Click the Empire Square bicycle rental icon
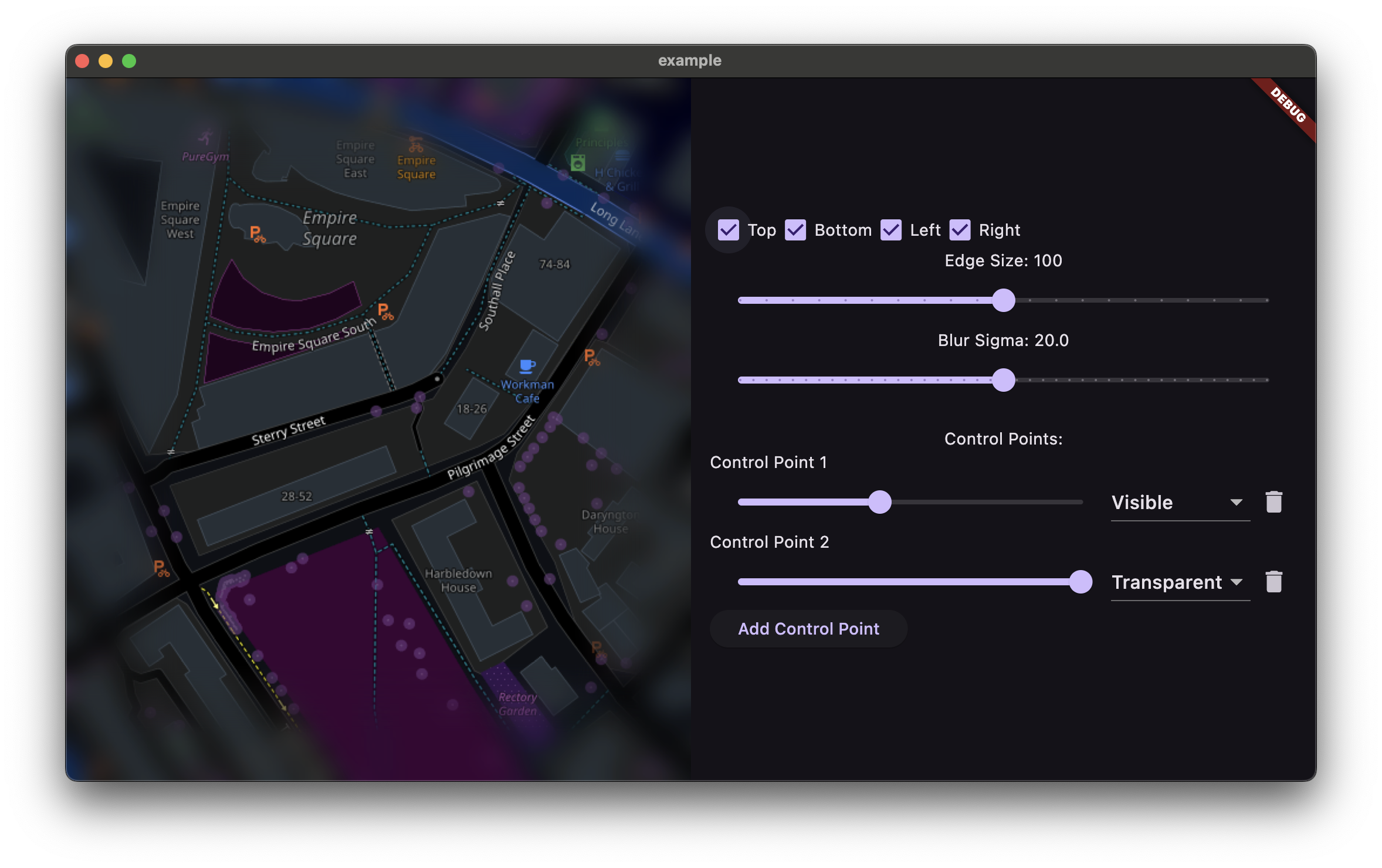 [416, 144]
